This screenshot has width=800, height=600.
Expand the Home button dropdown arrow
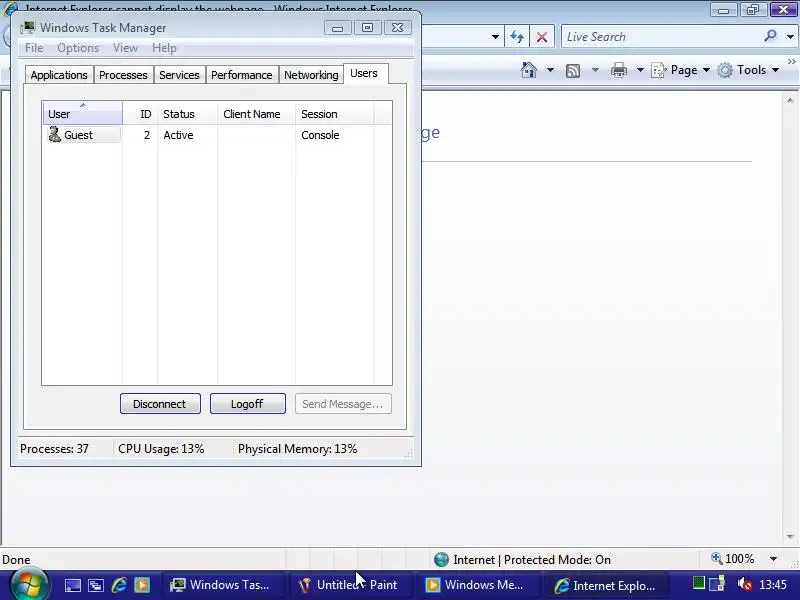(x=550, y=70)
